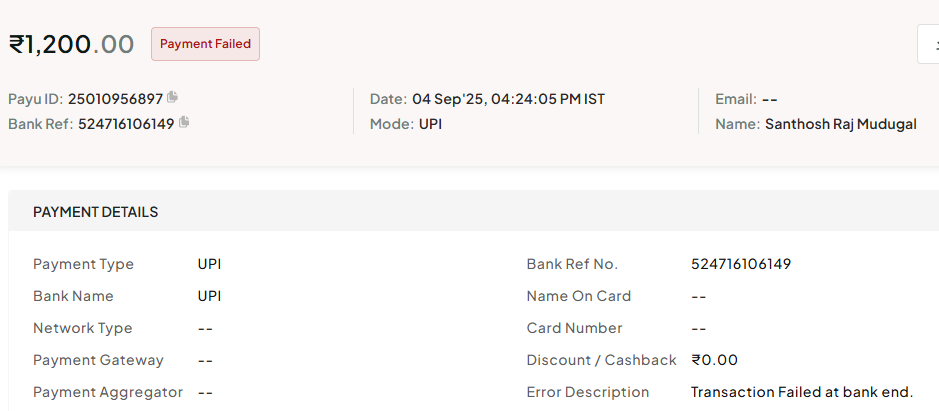
Task: Click the partially visible button at top right
Action: pos(928,44)
